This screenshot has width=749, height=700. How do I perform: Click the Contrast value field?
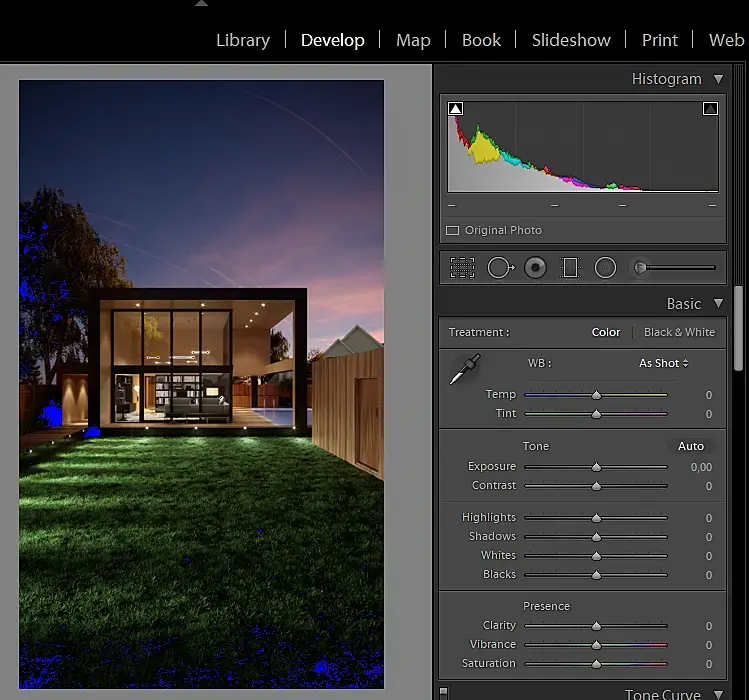(709, 486)
